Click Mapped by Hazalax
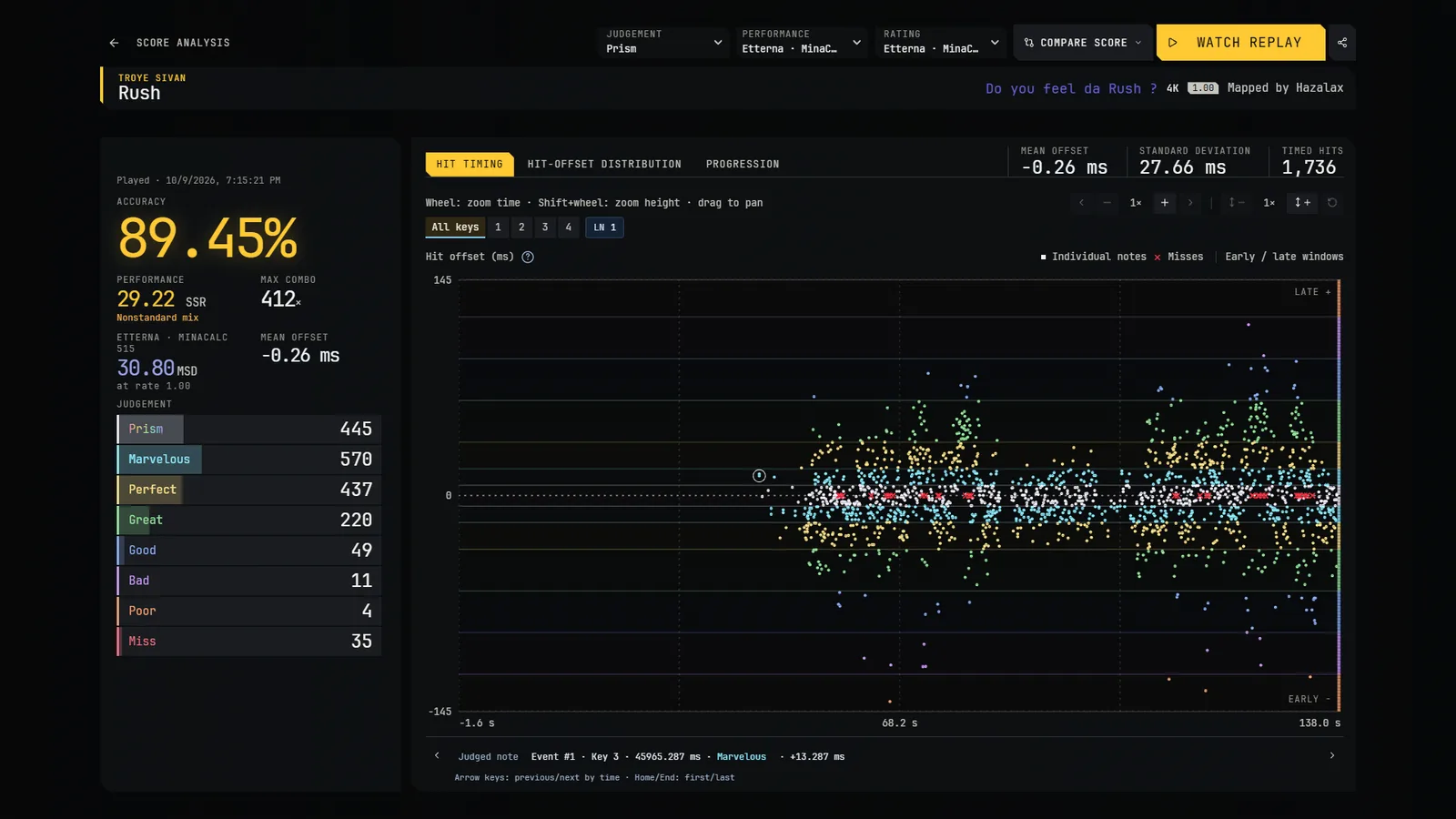The image size is (1456, 819). [x=1285, y=88]
